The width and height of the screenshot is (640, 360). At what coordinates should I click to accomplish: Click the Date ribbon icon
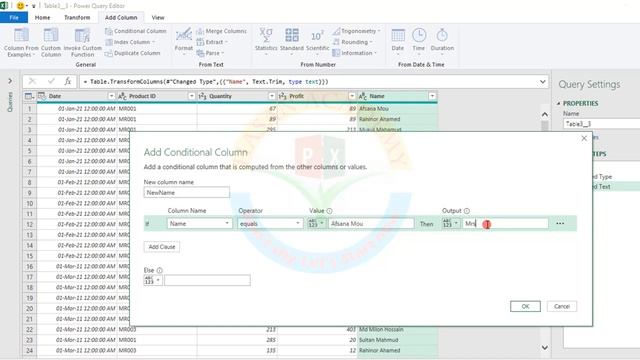pyautogui.click(x=398, y=35)
